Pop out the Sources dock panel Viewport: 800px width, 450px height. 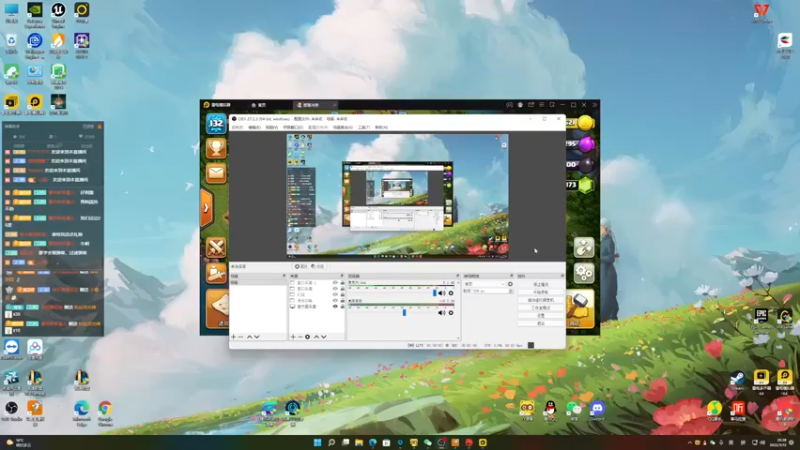(342, 276)
